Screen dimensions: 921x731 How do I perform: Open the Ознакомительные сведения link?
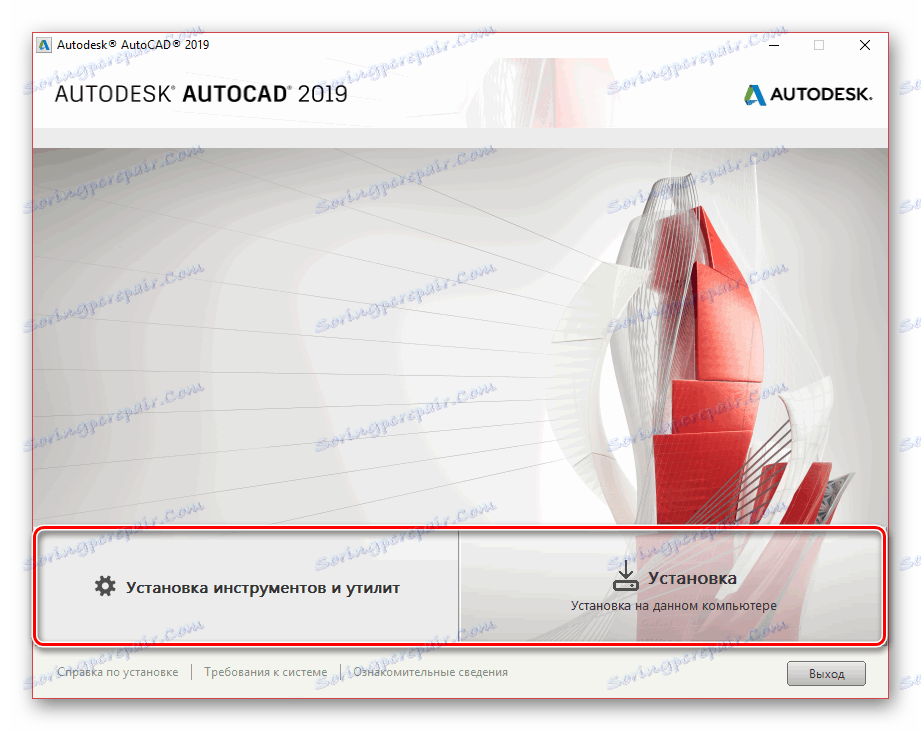(431, 672)
